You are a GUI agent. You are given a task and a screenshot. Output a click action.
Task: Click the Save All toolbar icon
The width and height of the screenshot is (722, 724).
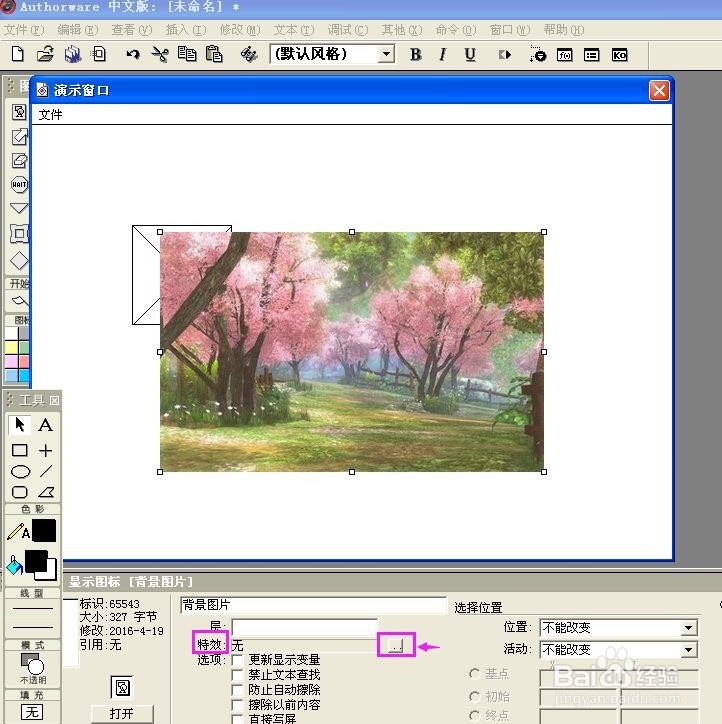coord(72,54)
